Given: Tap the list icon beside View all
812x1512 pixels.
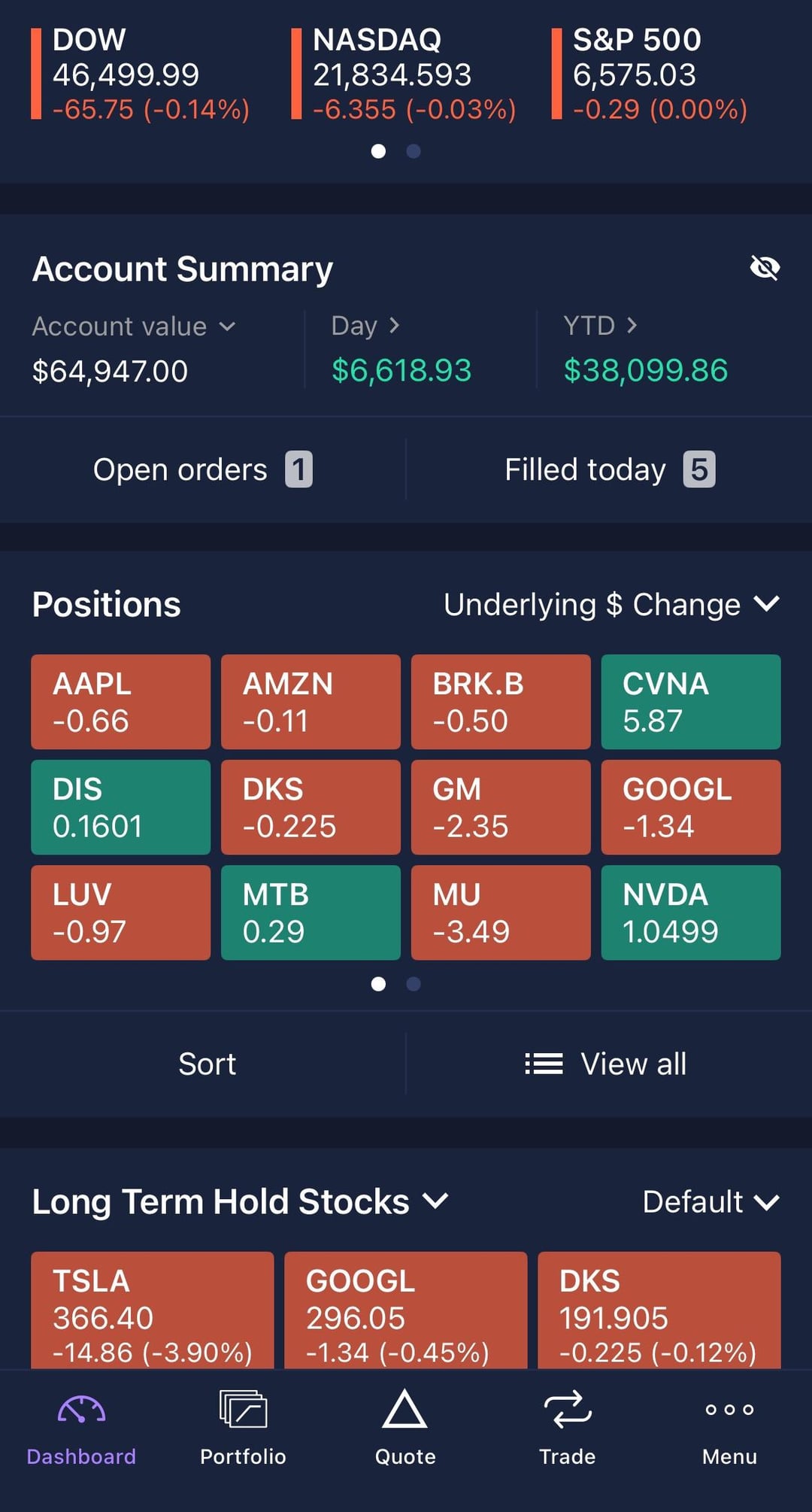Looking at the screenshot, I should click(x=544, y=1064).
